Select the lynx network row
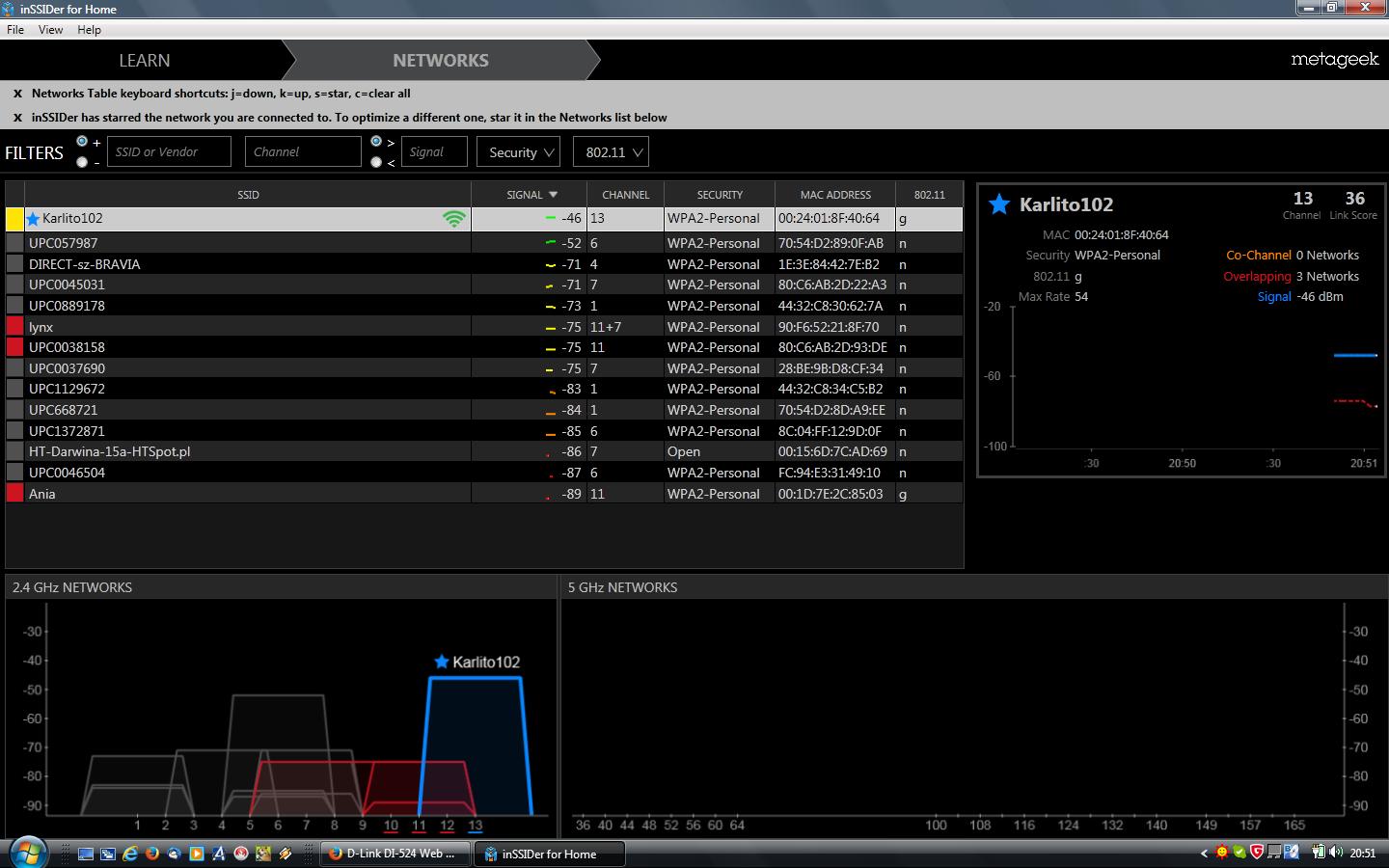Screen dimensions: 1389x868 [x=484, y=327]
